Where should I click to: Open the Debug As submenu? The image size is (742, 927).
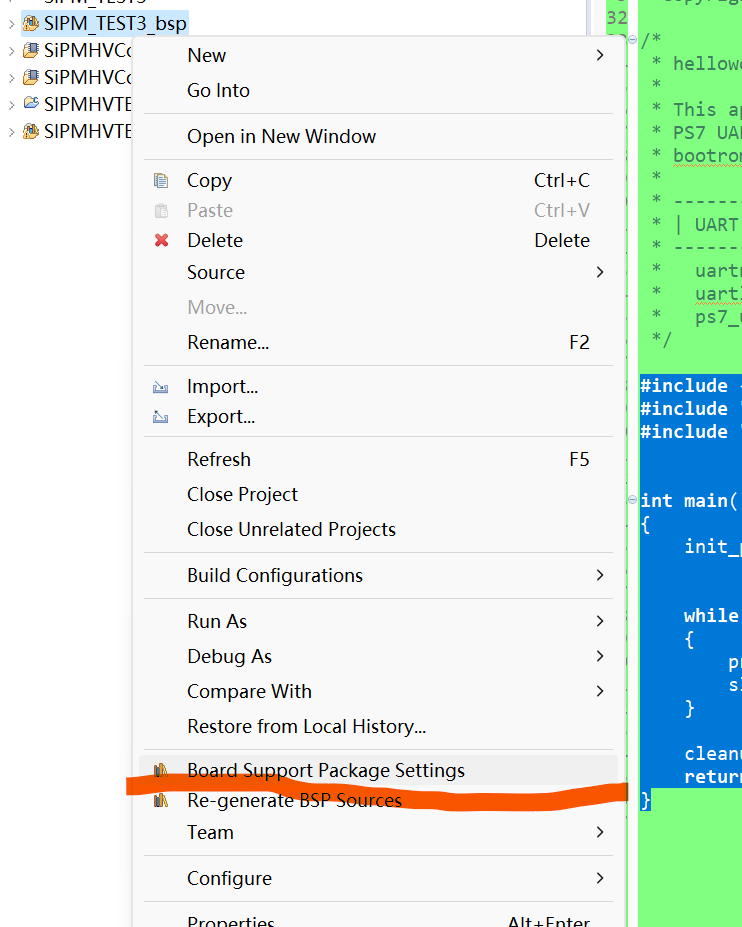[x=378, y=656]
